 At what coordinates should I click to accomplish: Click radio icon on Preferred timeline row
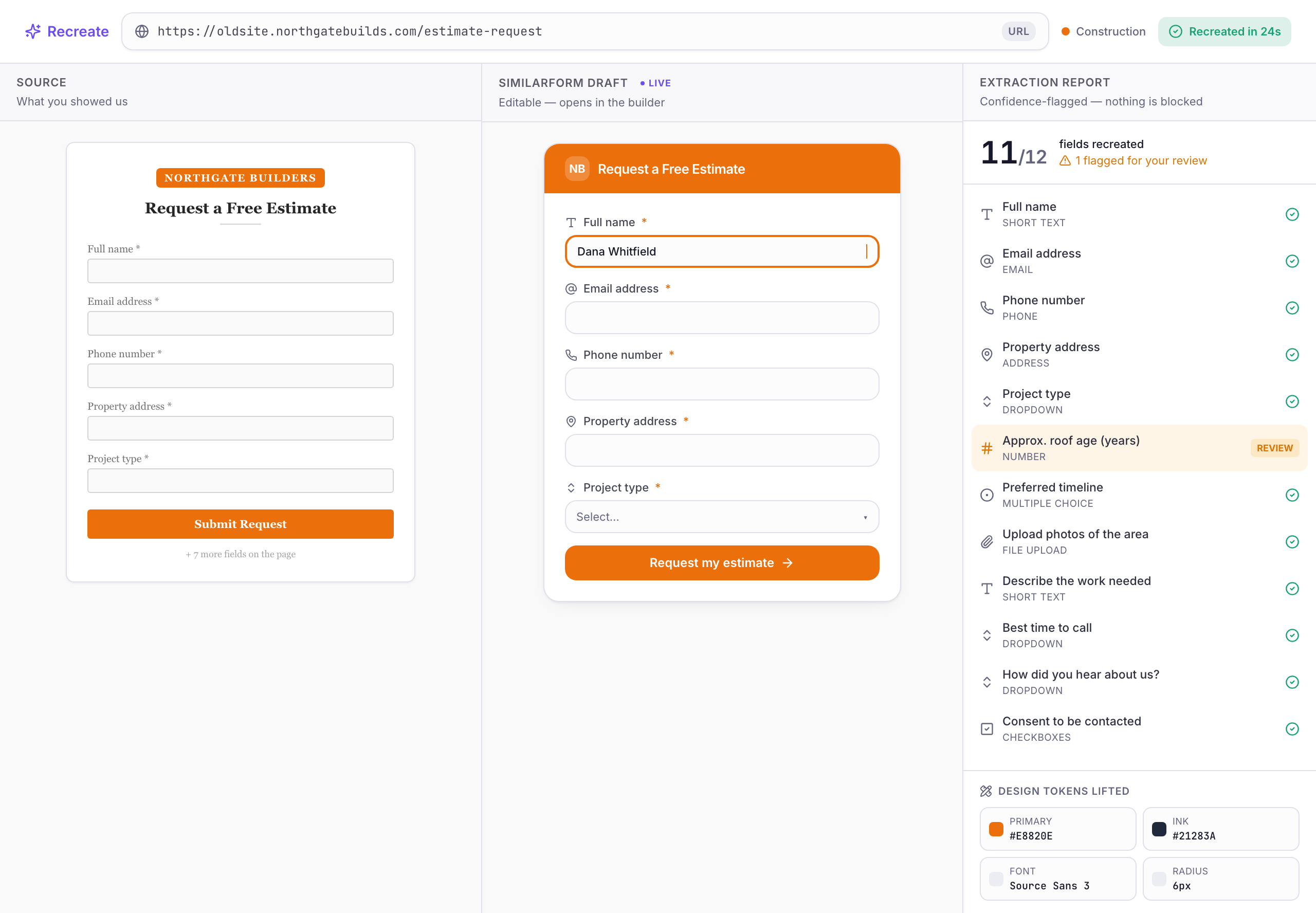(x=986, y=495)
